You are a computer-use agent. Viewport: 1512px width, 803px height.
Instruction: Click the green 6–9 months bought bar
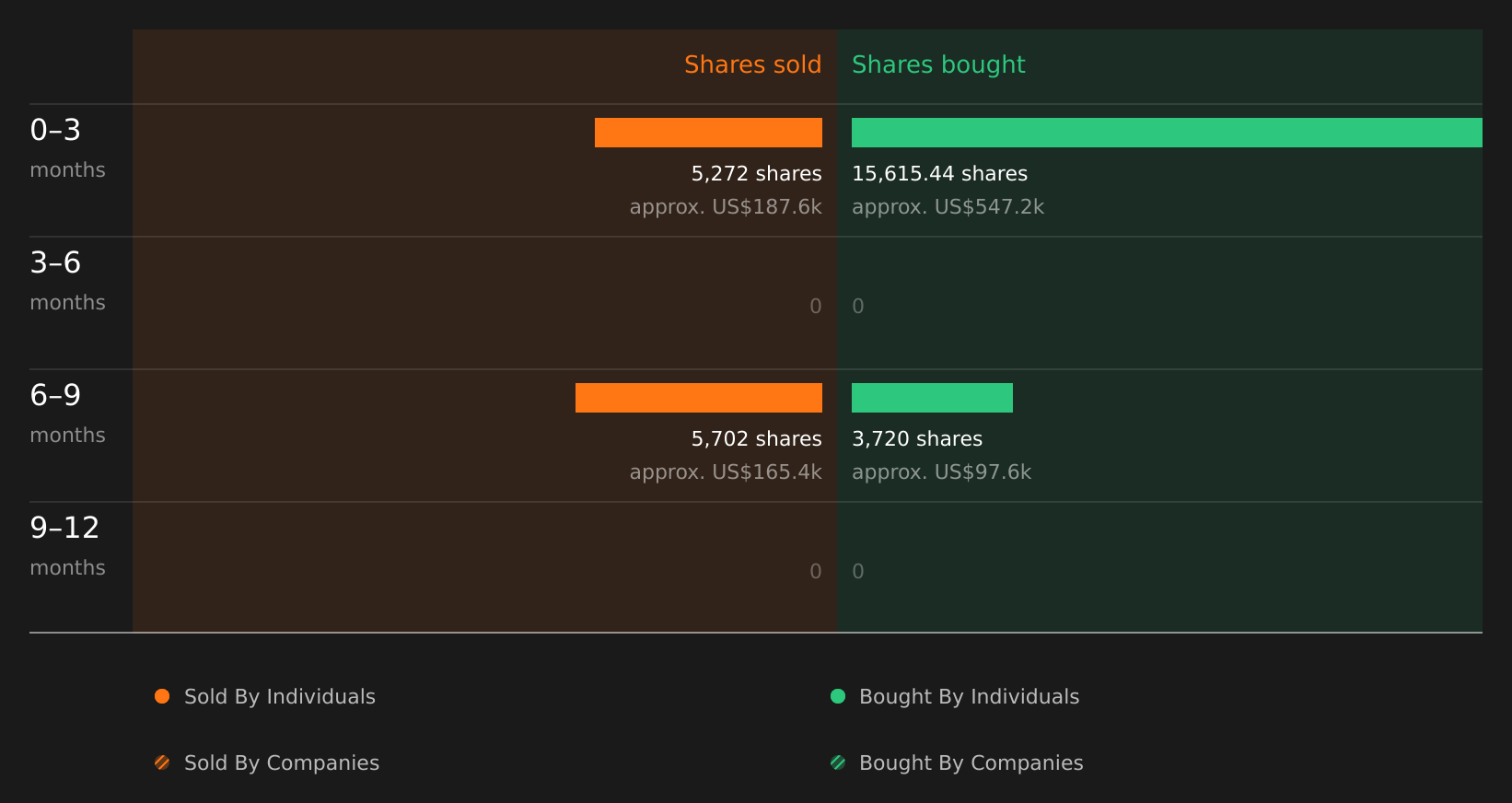(932, 398)
